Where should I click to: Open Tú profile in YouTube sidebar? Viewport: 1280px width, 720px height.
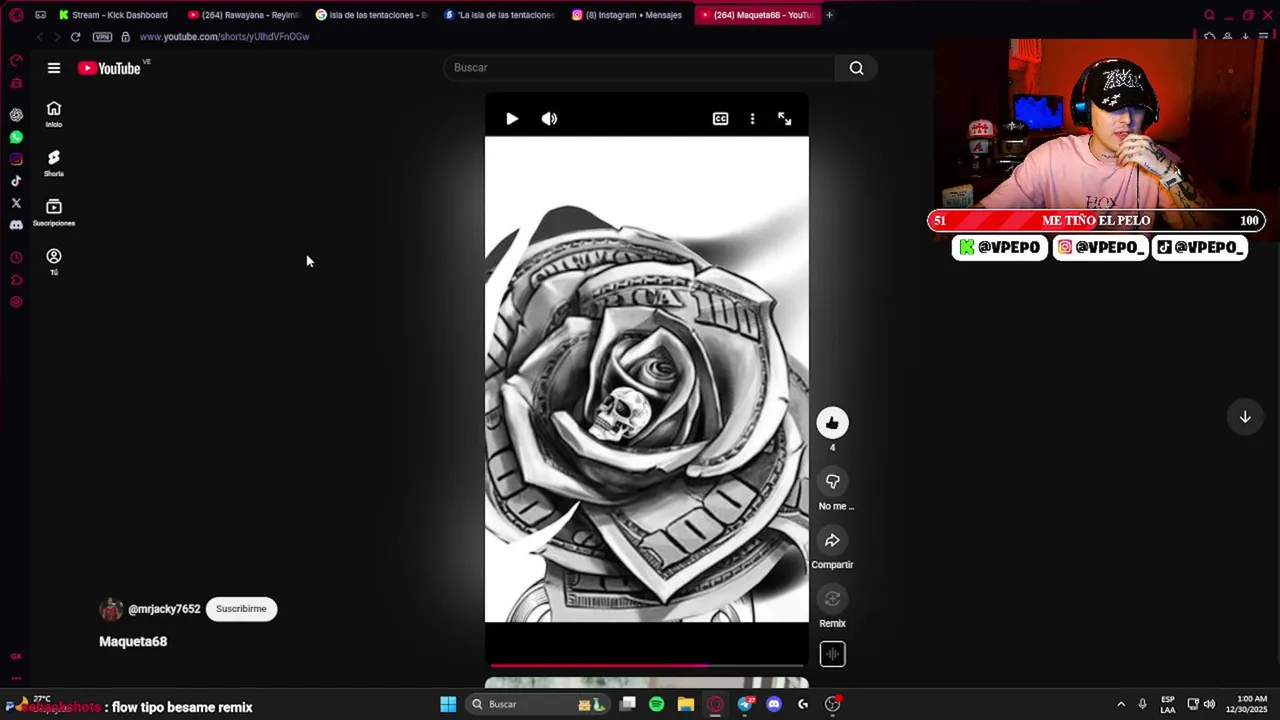tap(54, 261)
